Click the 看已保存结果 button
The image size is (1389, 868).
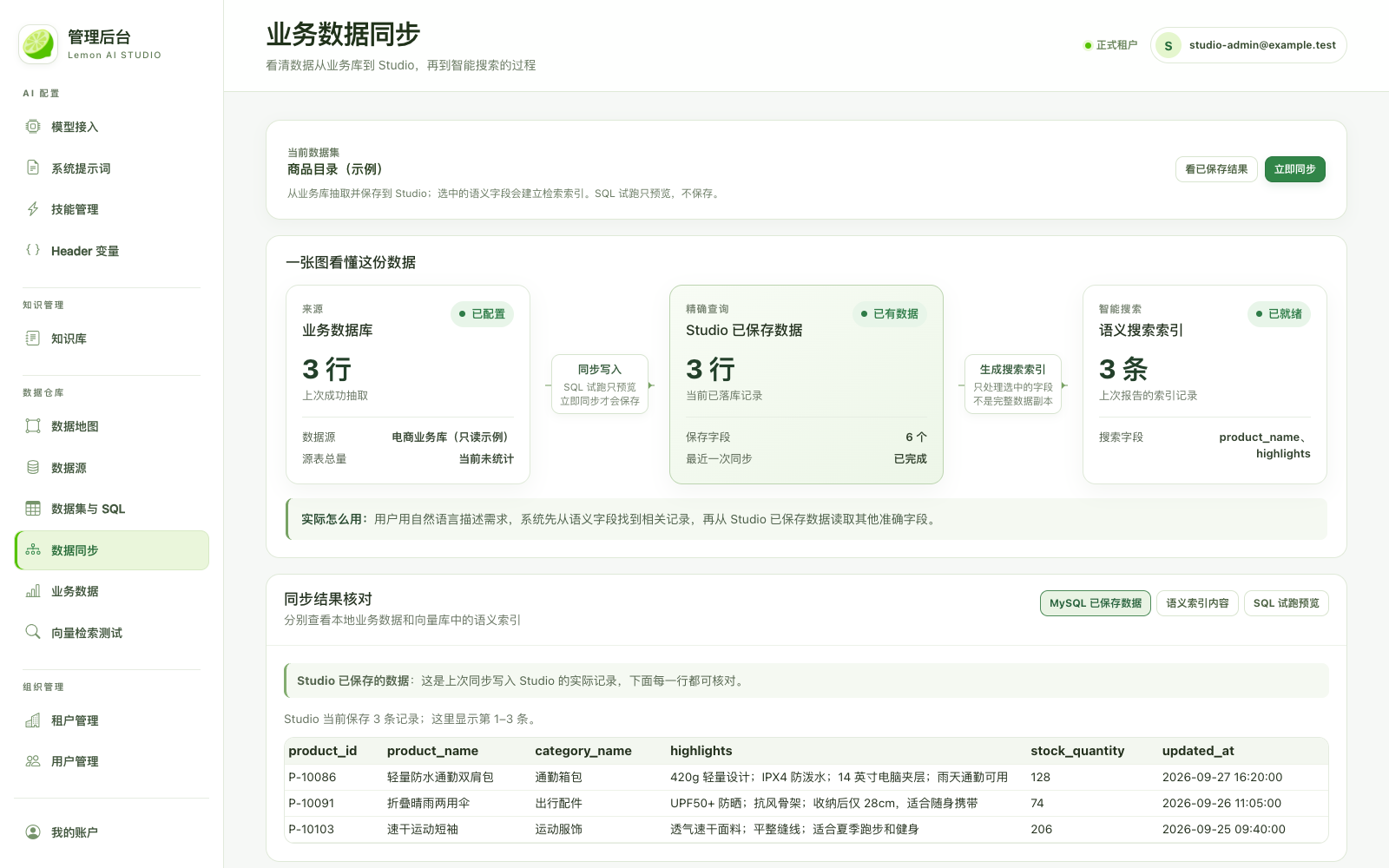tap(1216, 169)
